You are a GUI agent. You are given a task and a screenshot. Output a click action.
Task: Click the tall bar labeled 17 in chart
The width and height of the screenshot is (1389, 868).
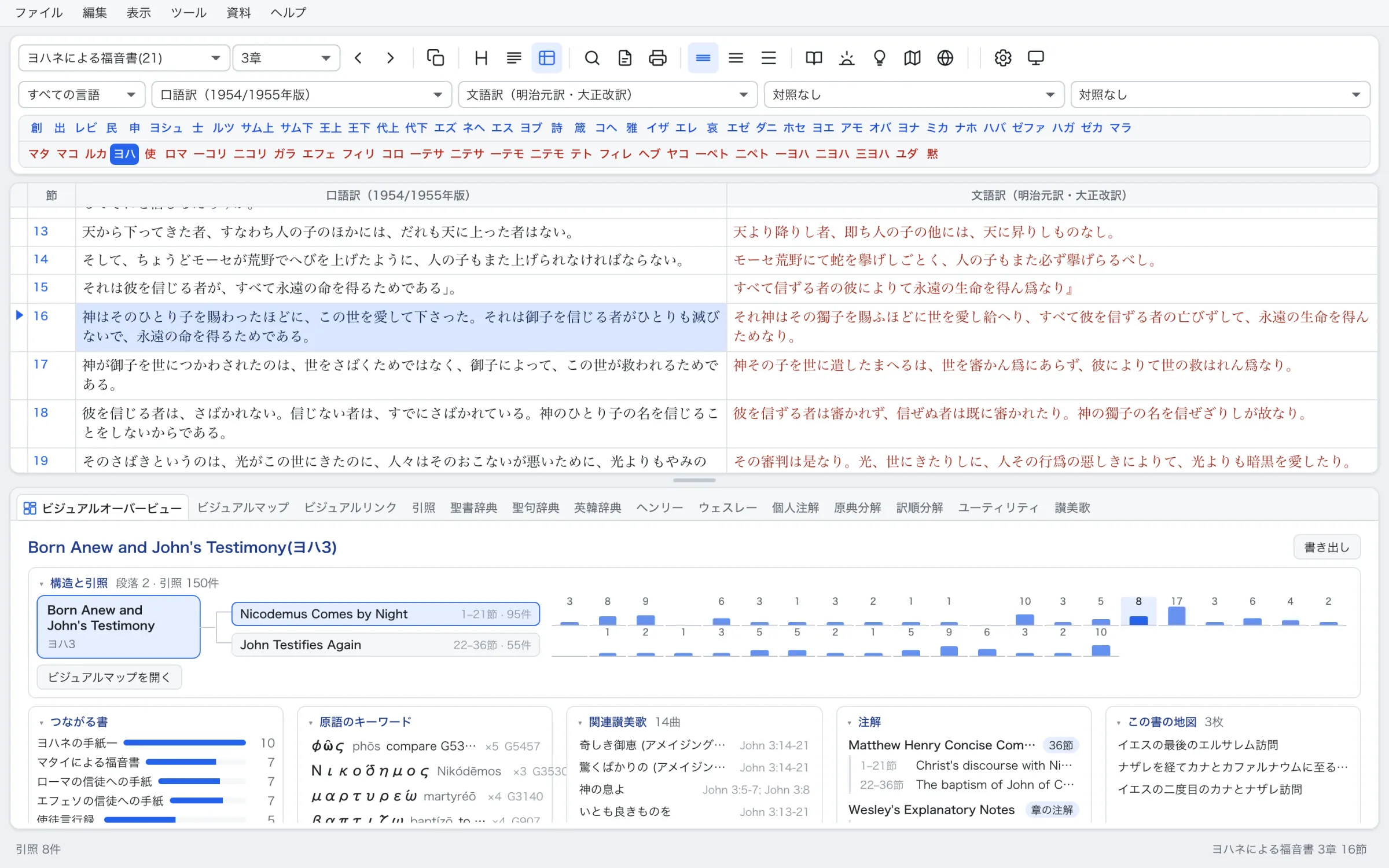click(1177, 616)
